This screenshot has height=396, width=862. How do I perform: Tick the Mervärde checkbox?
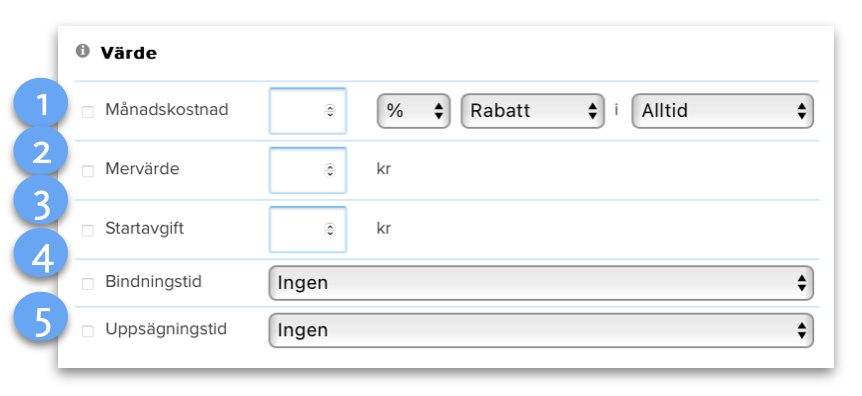[x=87, y=171]
